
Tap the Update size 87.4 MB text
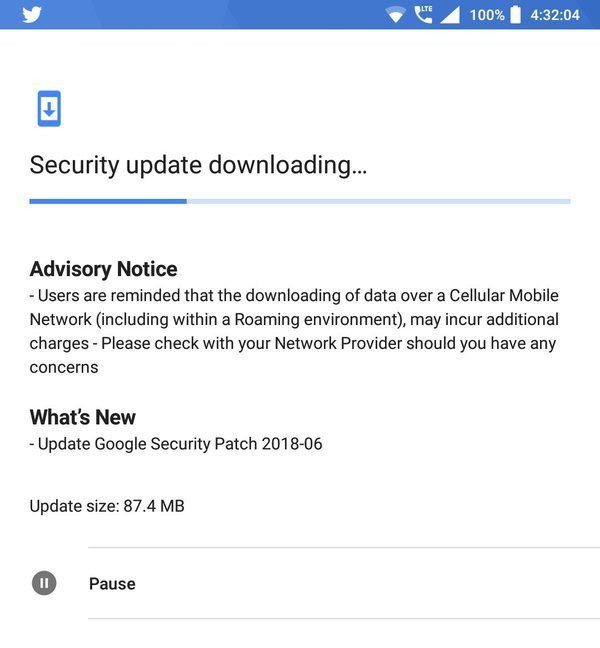click(x=107, y=506)
